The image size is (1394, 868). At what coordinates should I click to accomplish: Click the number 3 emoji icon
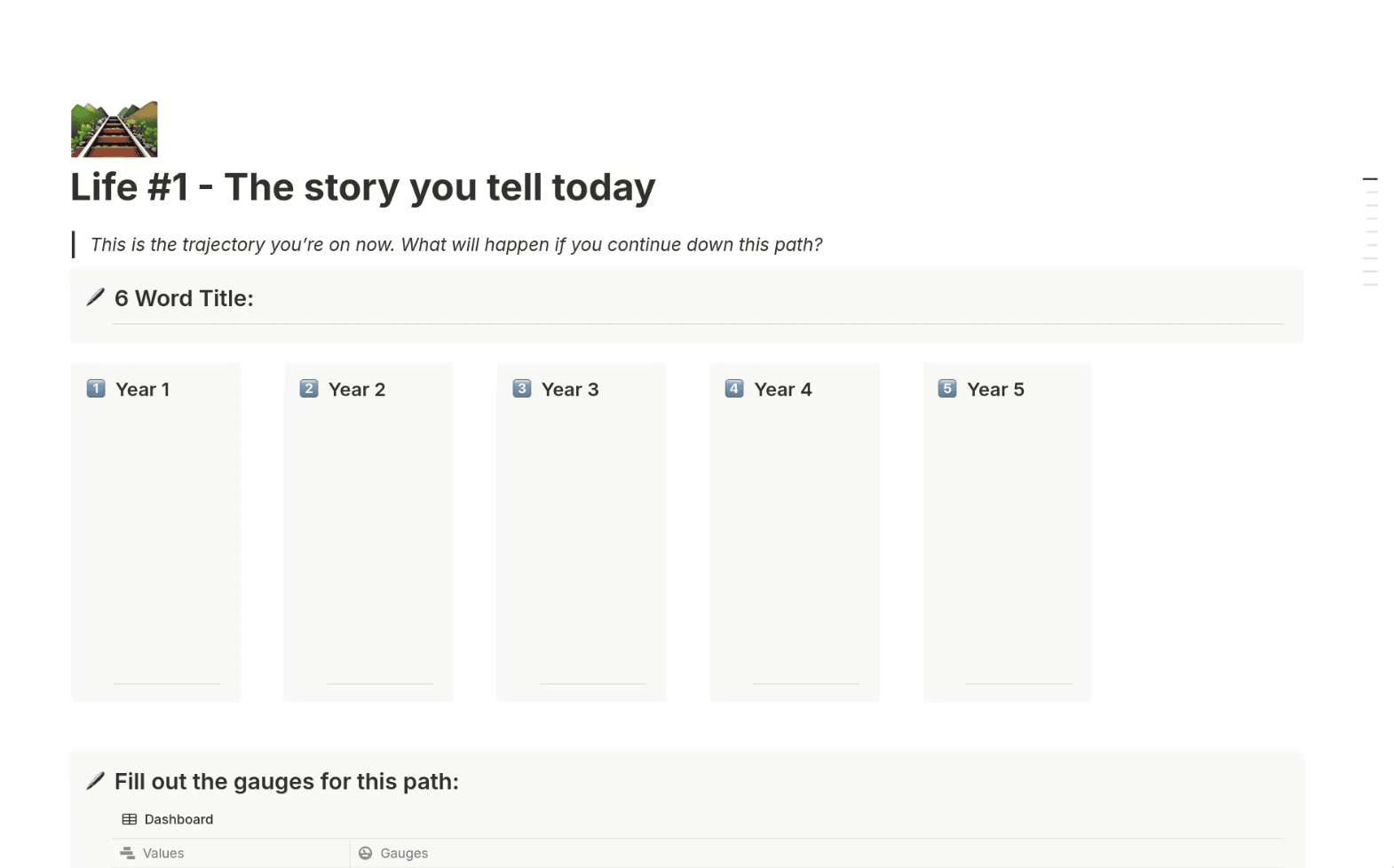[521, 389]
